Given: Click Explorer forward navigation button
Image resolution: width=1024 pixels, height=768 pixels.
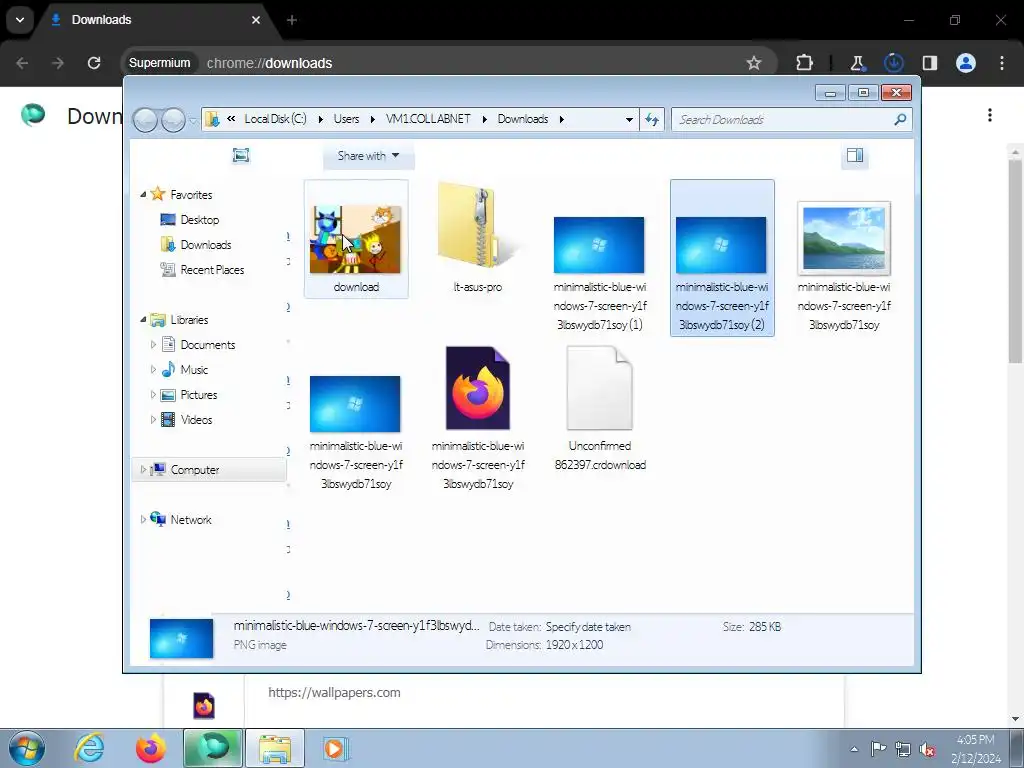Looking at the screenshot, I should 173,120.
